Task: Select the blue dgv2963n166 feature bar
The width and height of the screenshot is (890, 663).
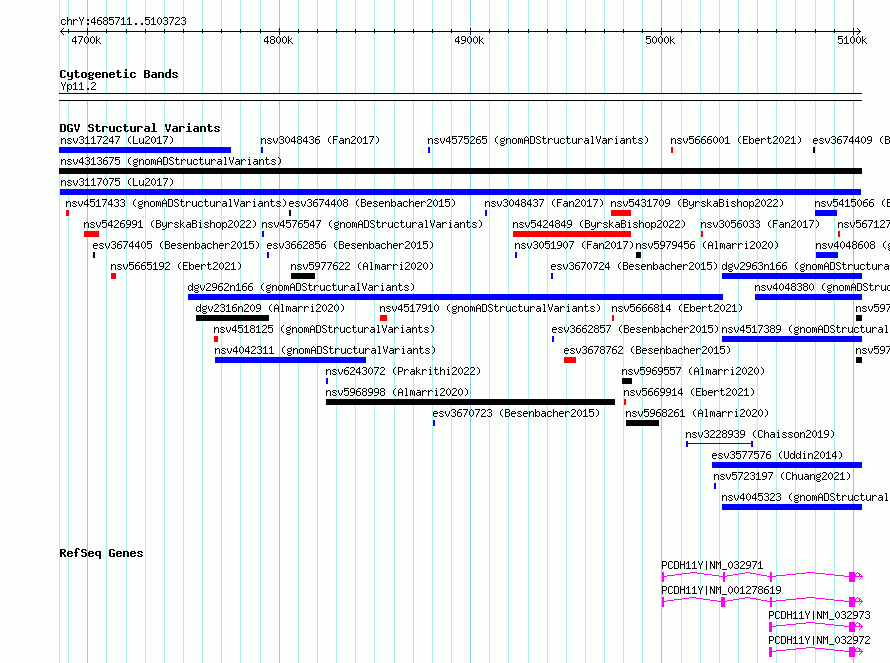Action: pyautogui.click(x=792, y=276)
